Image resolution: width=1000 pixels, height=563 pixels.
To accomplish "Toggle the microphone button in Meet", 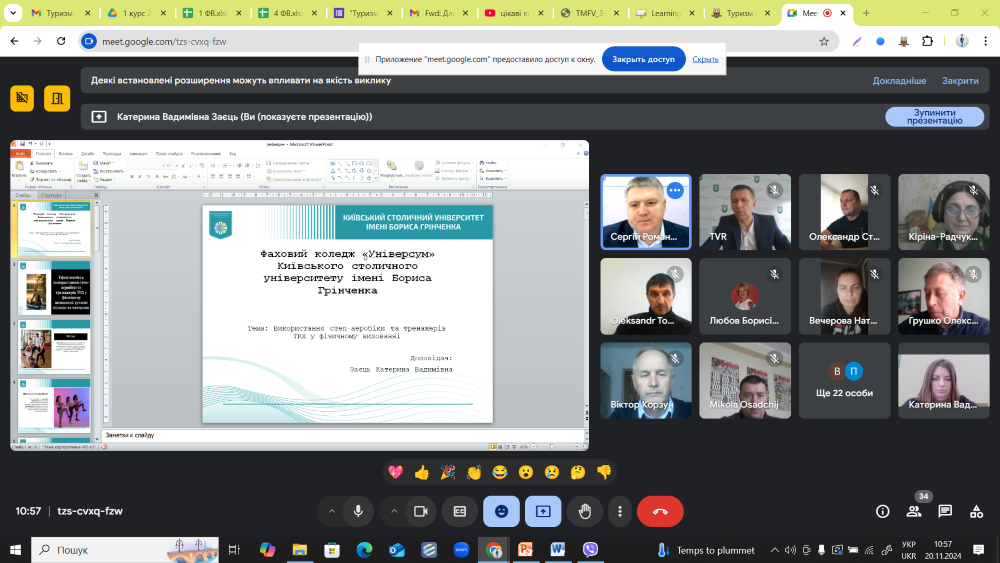I will click(x=358, y=511).
